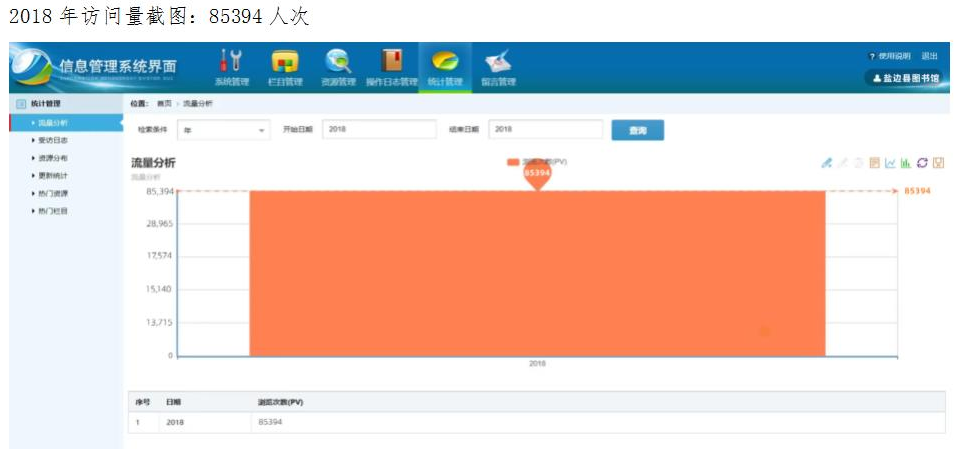This screenshot has width=970, height=449.
Task: Click the 85394 orange marker pin
Action: [537, 174]
